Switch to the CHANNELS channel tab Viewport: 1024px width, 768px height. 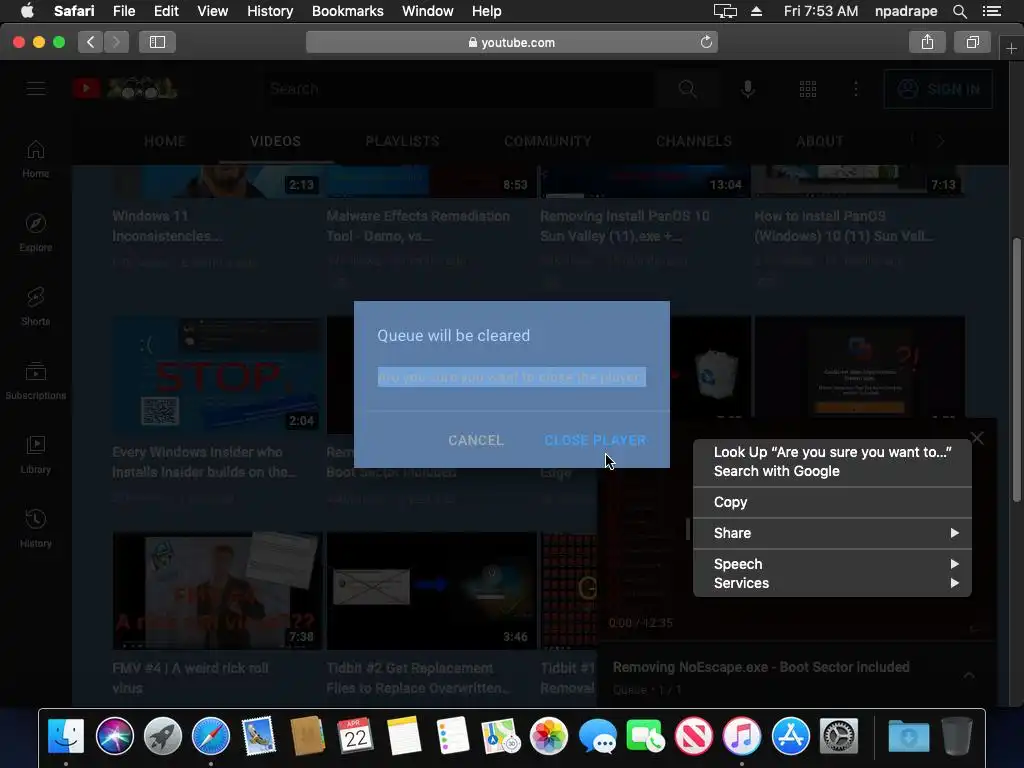click(x=694, y=141)
